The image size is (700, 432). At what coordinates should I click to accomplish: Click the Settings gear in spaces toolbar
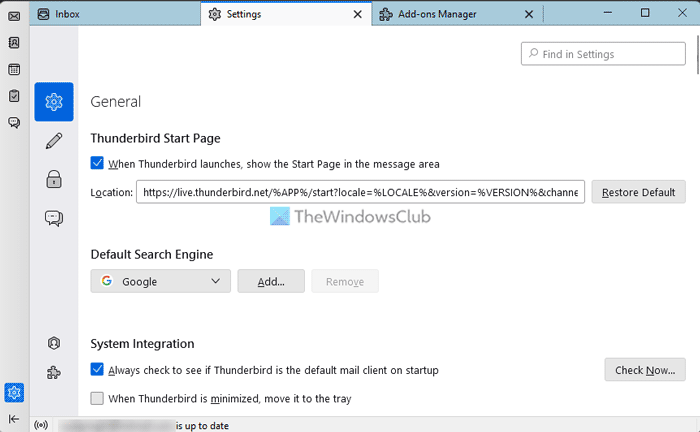(x=14, y=393)
